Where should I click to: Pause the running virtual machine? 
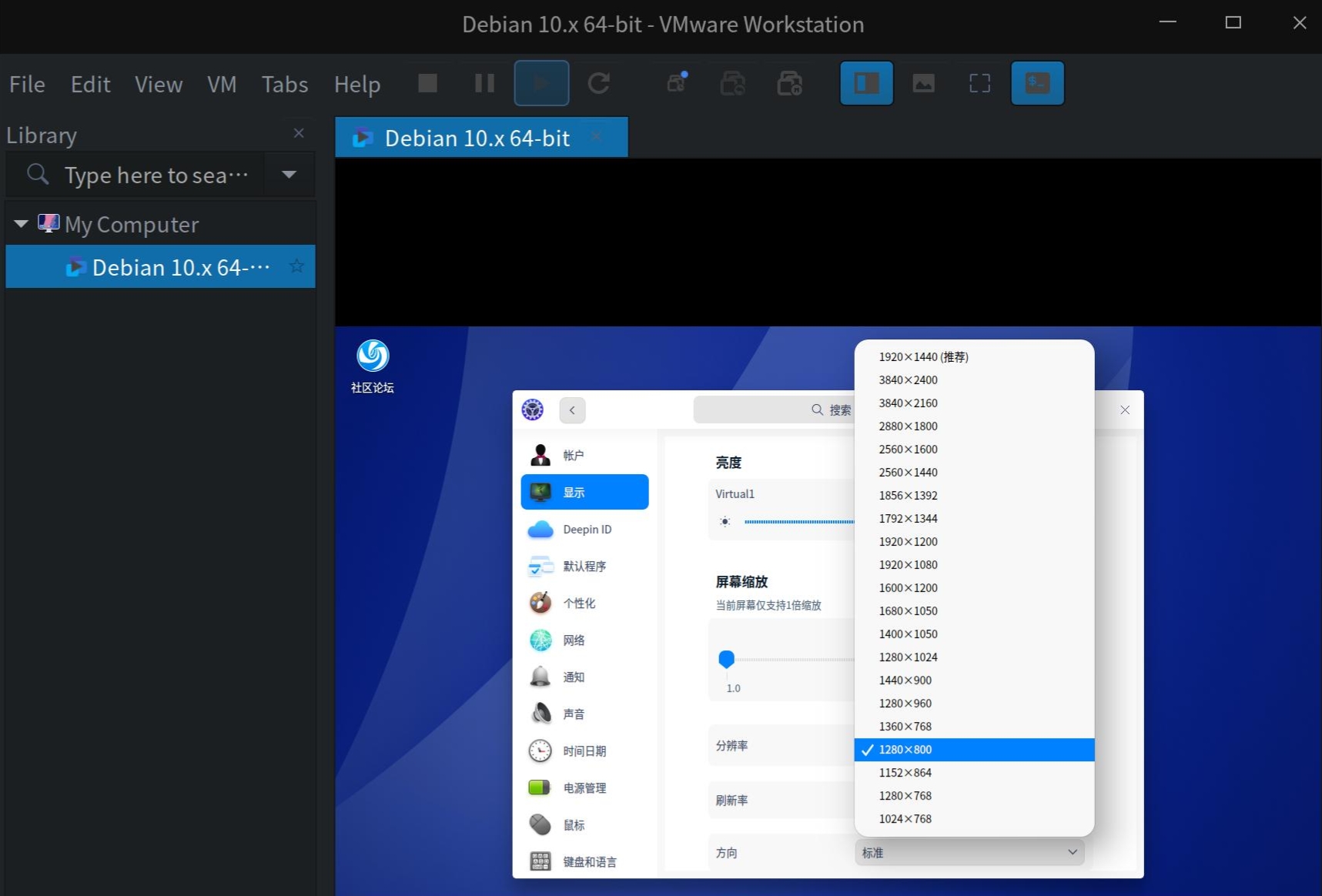click(x=484, y=82)
